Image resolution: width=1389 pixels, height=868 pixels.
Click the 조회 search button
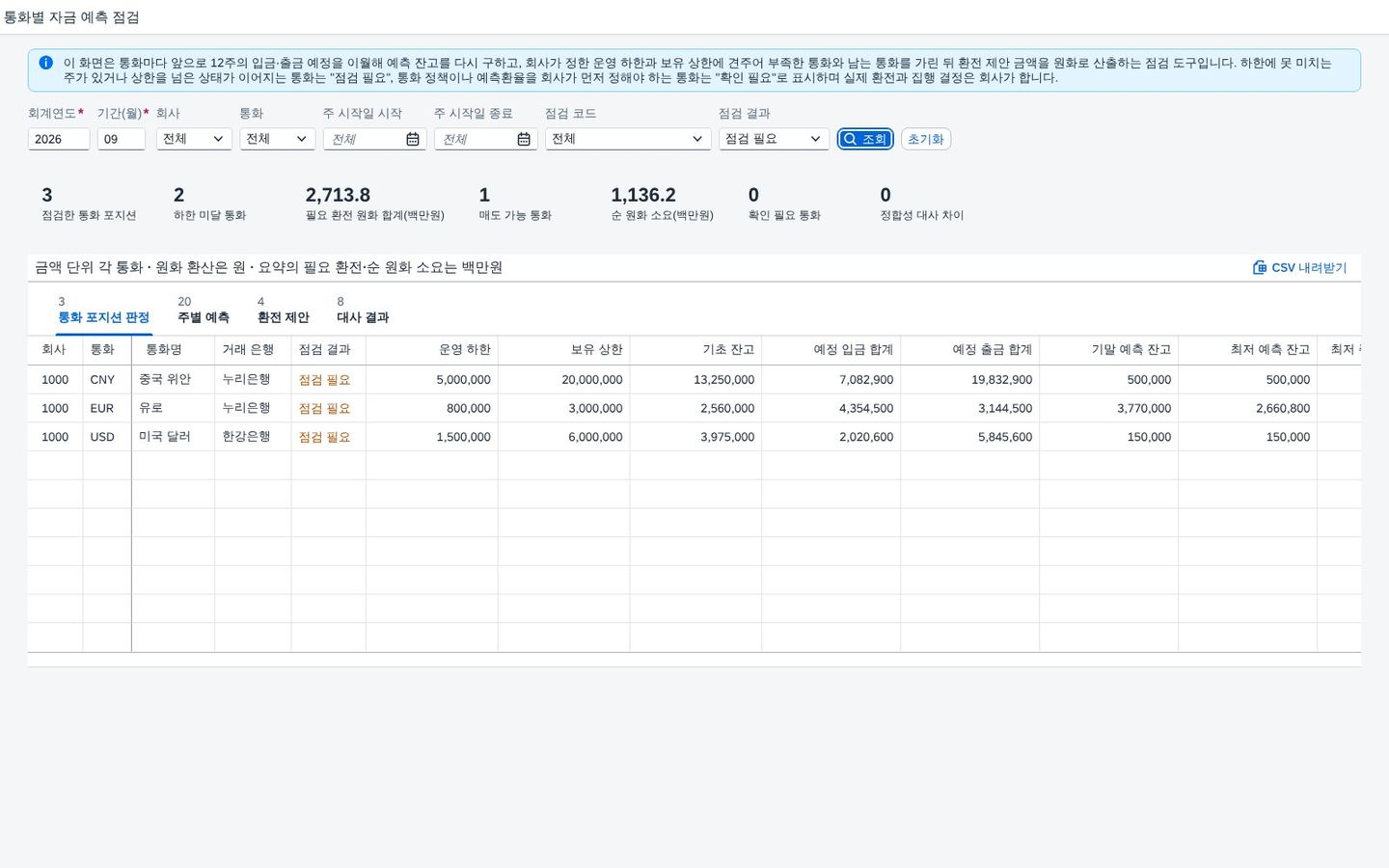pos(865,139)
